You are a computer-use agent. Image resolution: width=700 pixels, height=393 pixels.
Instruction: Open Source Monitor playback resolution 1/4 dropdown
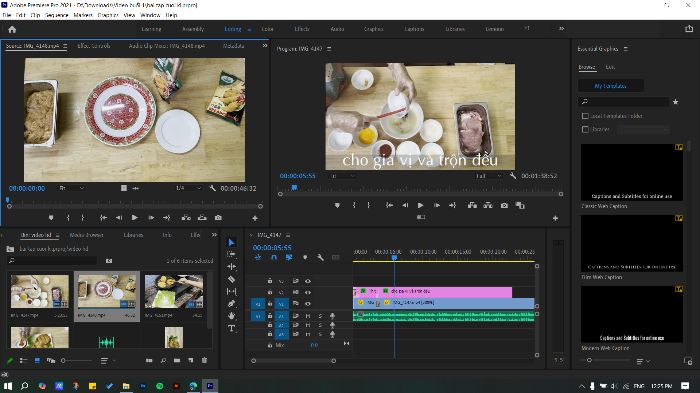[188, 188]
